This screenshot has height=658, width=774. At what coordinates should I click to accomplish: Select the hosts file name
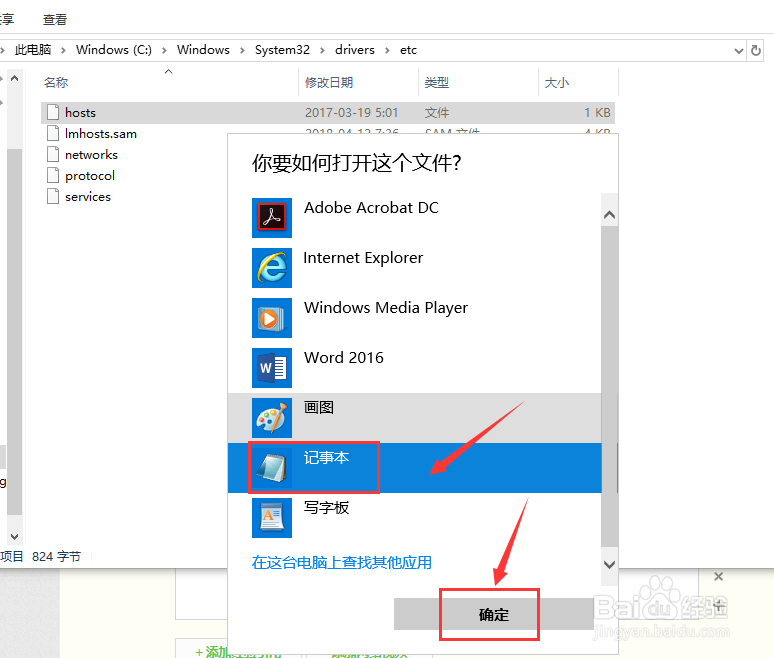click(80, 113)
